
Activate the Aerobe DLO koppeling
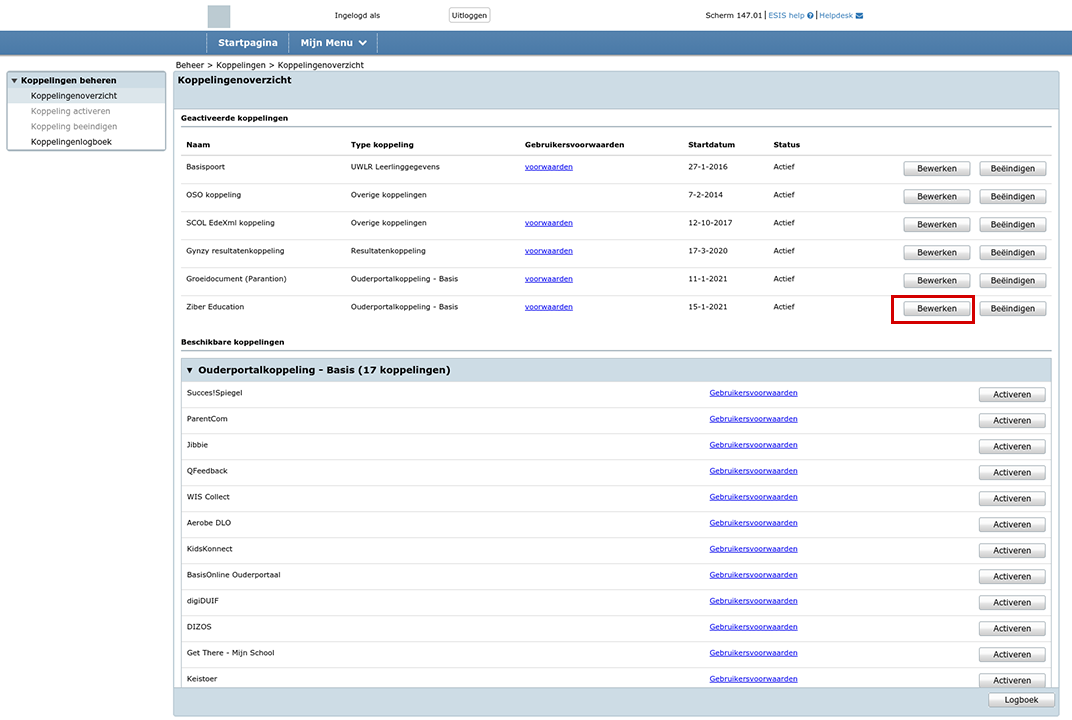1012,524
